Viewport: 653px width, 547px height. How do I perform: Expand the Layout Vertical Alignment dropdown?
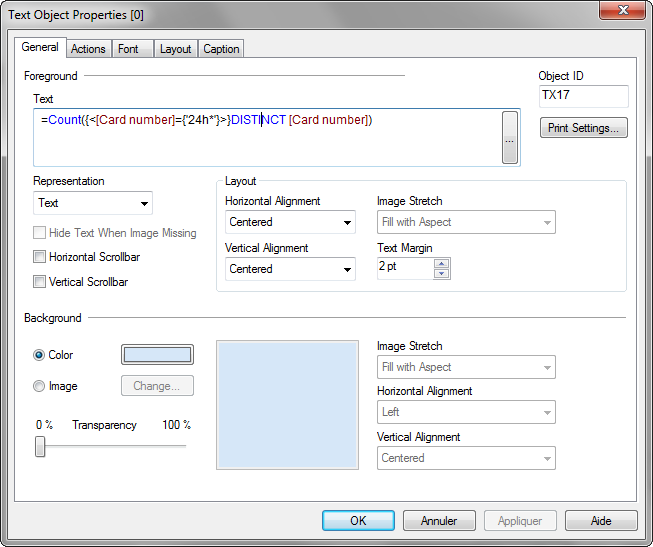pyautogui.click(x=290, y=269)
